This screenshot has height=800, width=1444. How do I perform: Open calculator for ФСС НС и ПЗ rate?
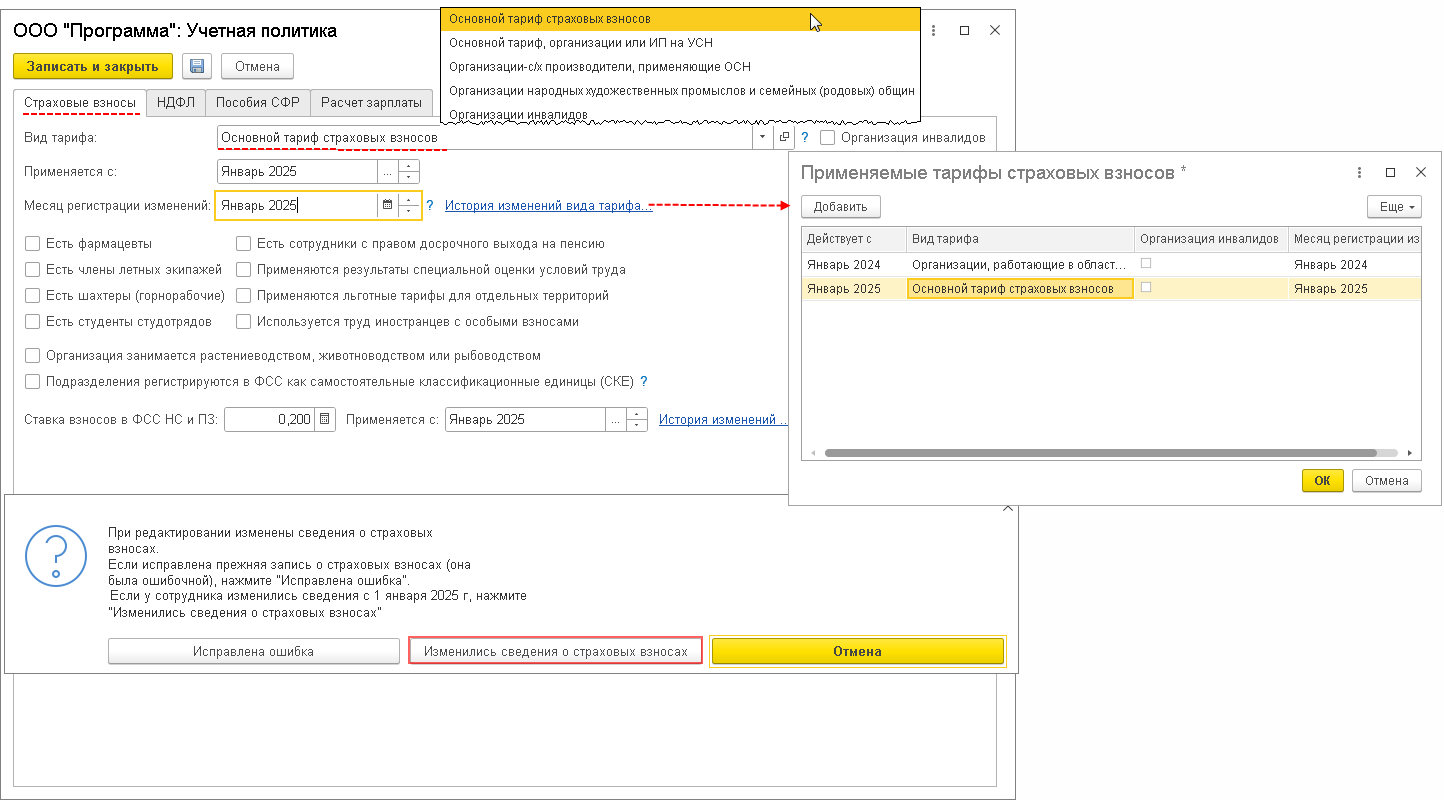[x=325, y=420]
